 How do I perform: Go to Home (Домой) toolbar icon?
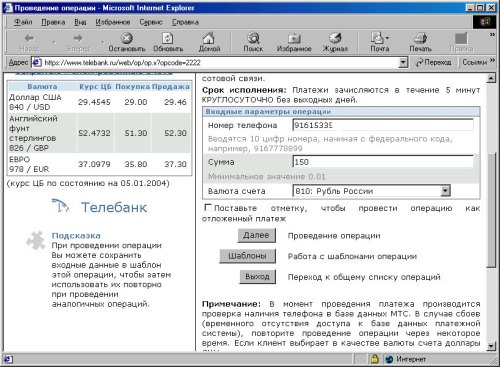[x=209, y=38]
